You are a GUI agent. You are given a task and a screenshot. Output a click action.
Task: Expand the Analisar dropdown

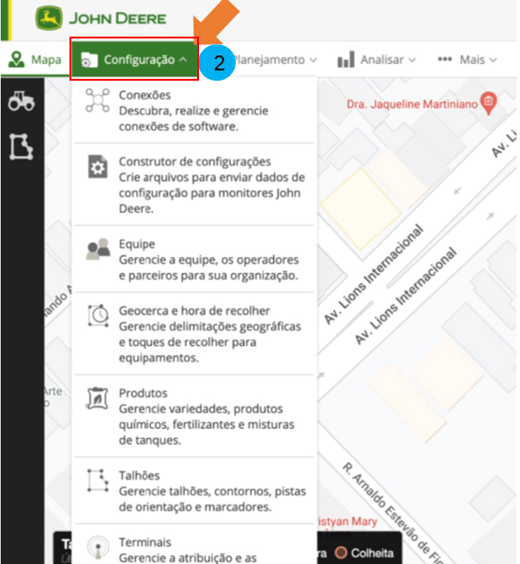coord(377,60)
